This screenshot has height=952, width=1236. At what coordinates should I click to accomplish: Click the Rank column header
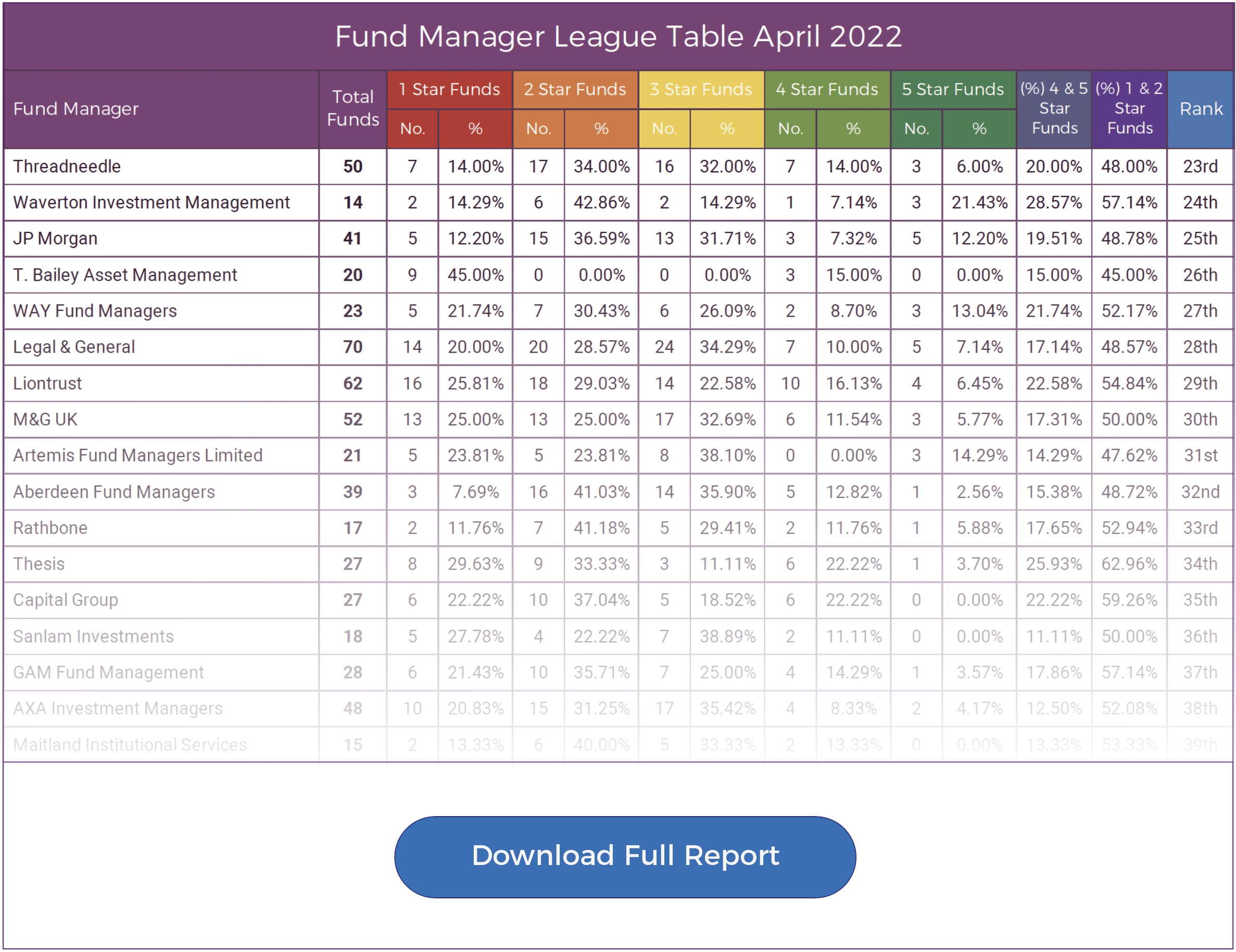1201,109
